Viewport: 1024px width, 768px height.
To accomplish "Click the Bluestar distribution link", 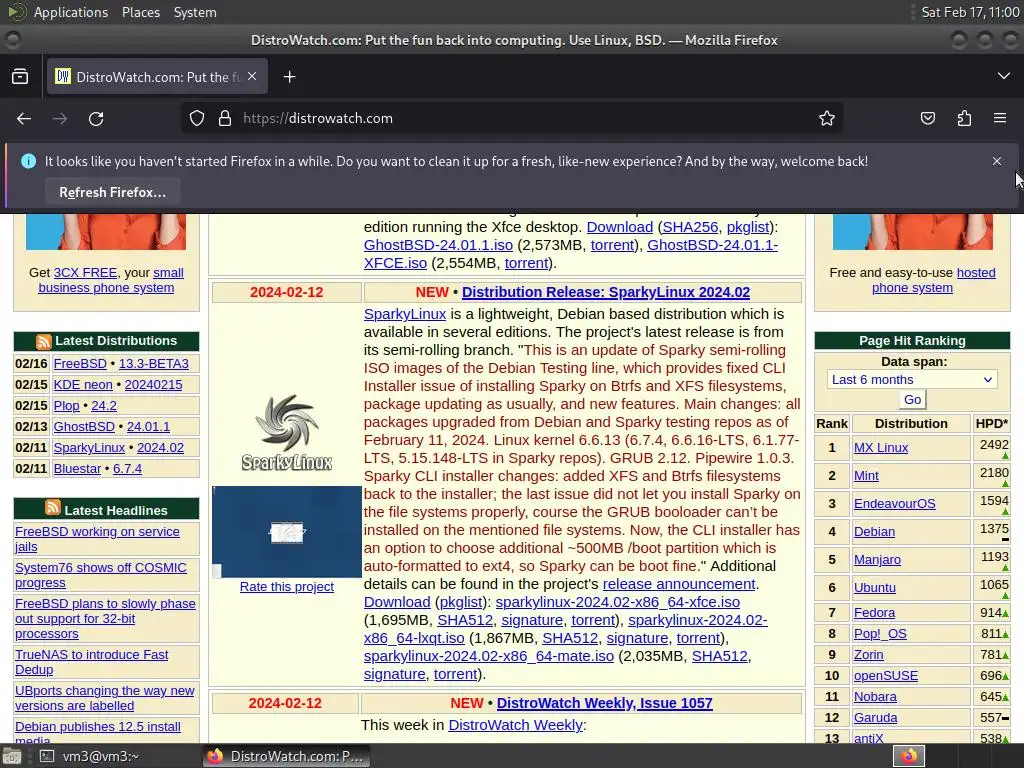I will (x=77, y=469).
